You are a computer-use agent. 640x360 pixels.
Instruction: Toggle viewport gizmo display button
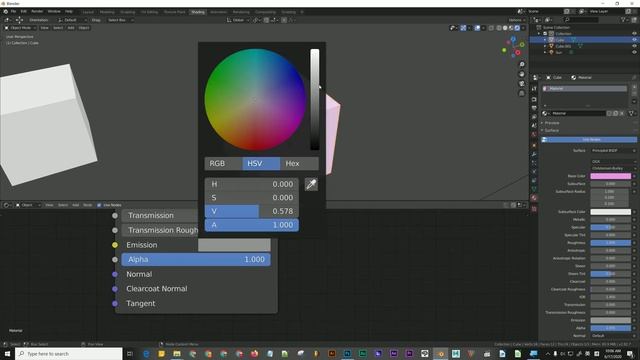(463, 28)
